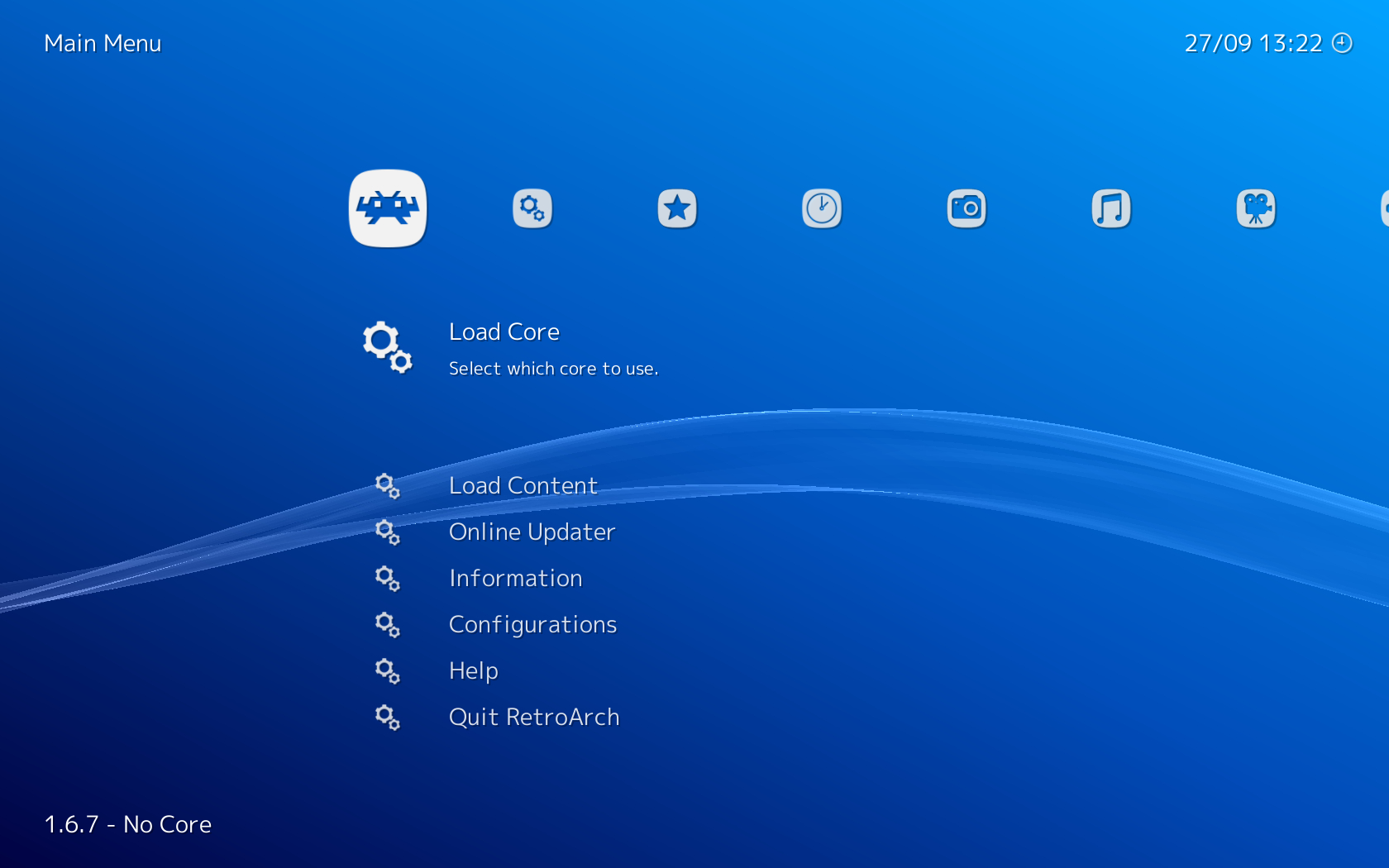
Task: Open the History clock icon
Action: tap(821, 207)
